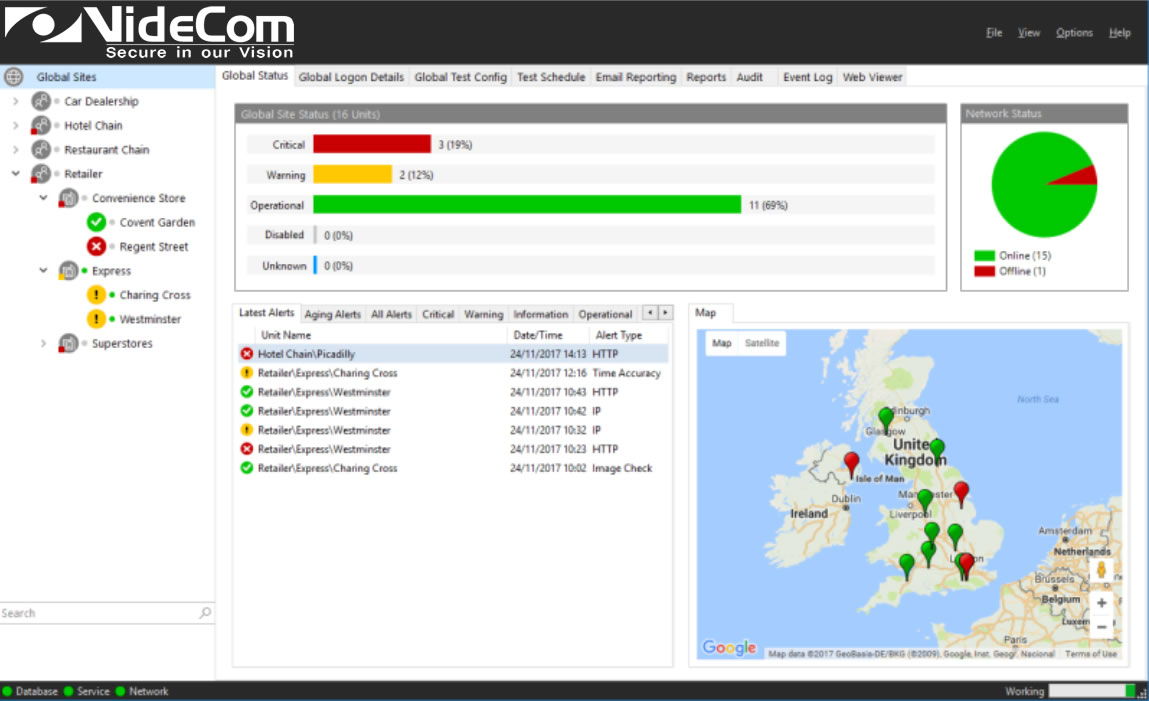Click Covent Garden's green check status icon

coord(96,222)
